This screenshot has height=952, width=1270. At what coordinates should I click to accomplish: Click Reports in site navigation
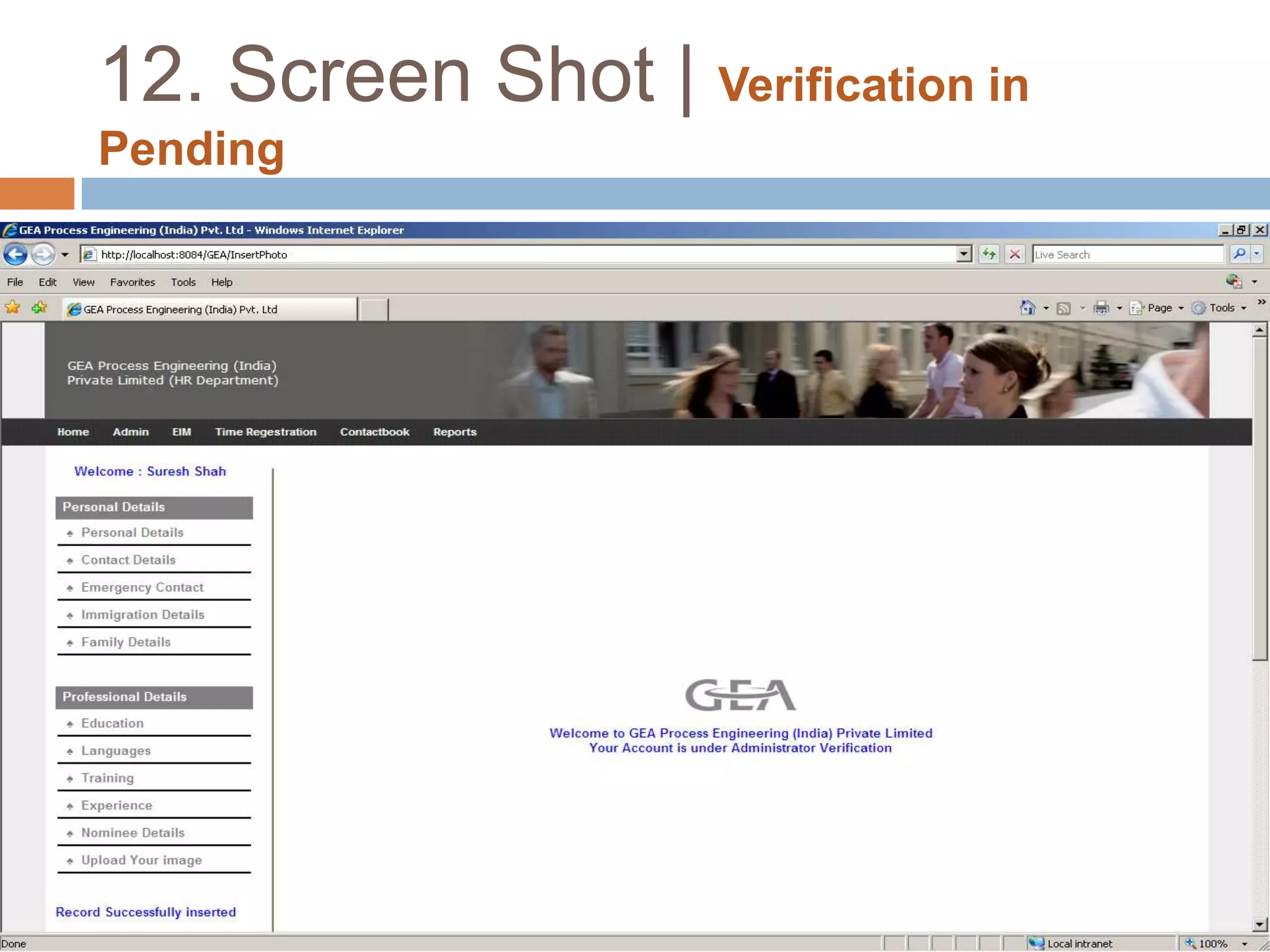[455, 432]
